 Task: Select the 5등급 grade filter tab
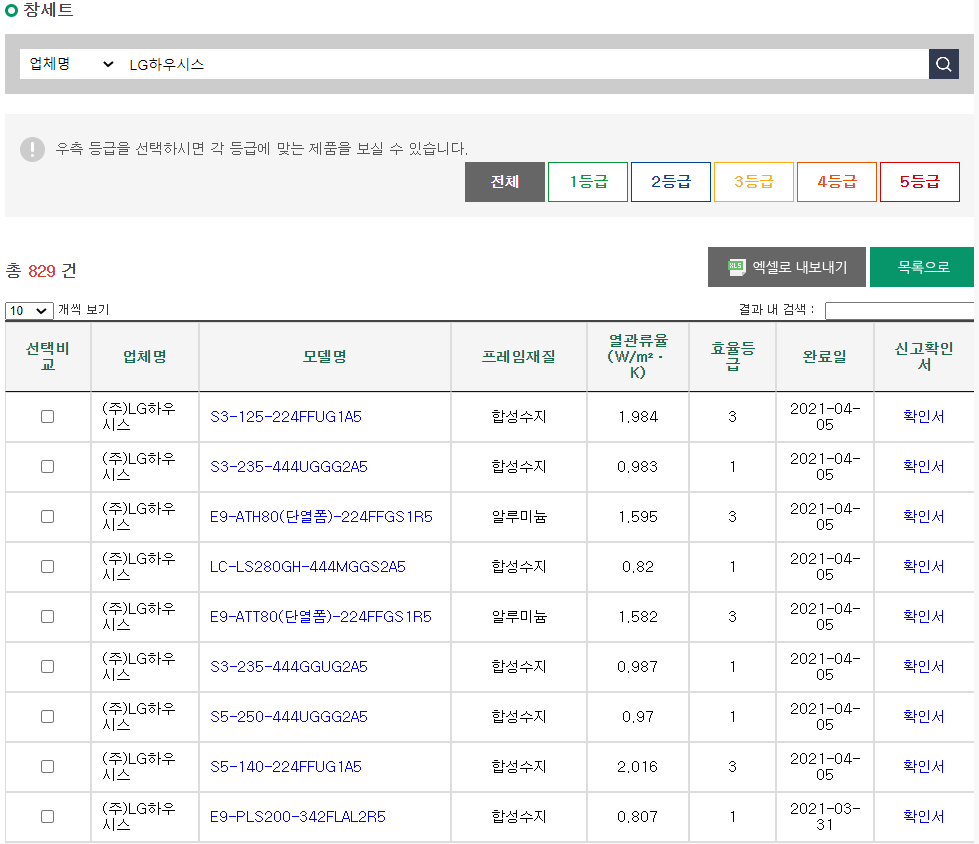(920, 182)
